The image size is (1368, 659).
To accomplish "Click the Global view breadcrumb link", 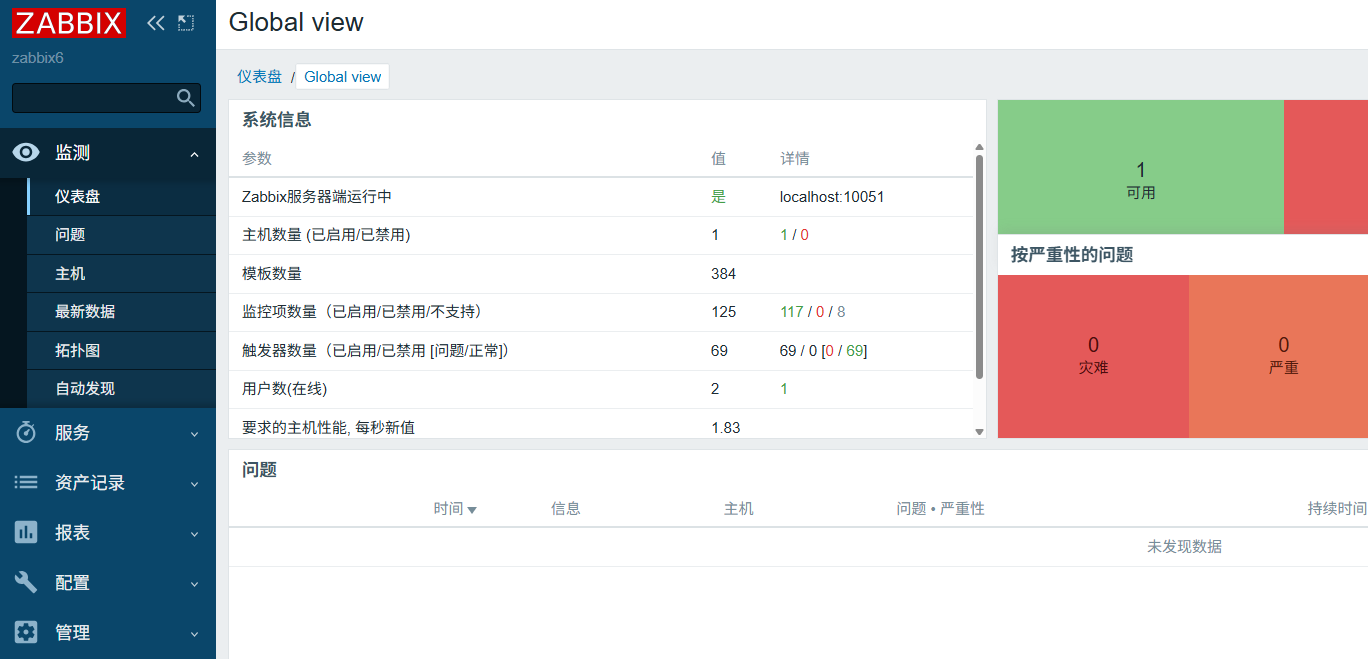I will point(342,77).
